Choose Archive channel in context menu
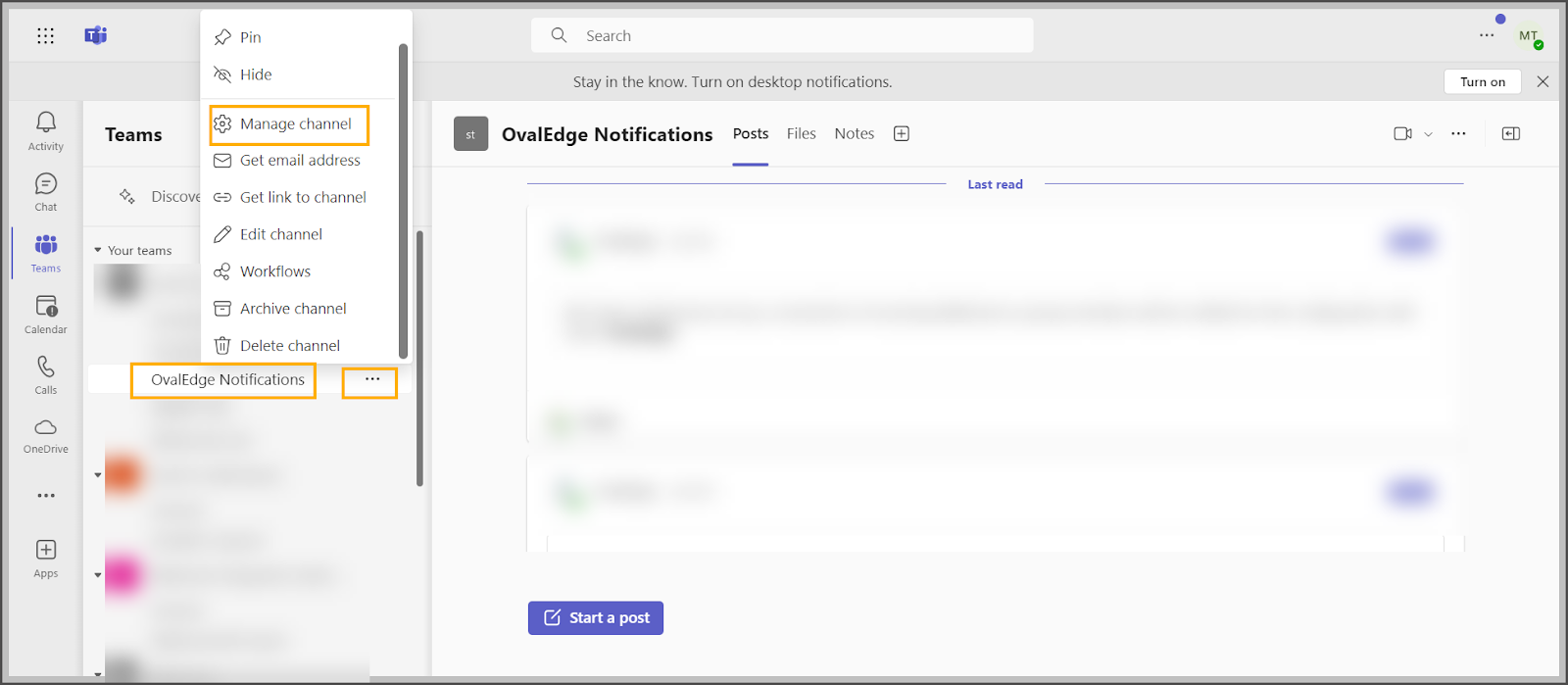 click(x=293, y=309)
